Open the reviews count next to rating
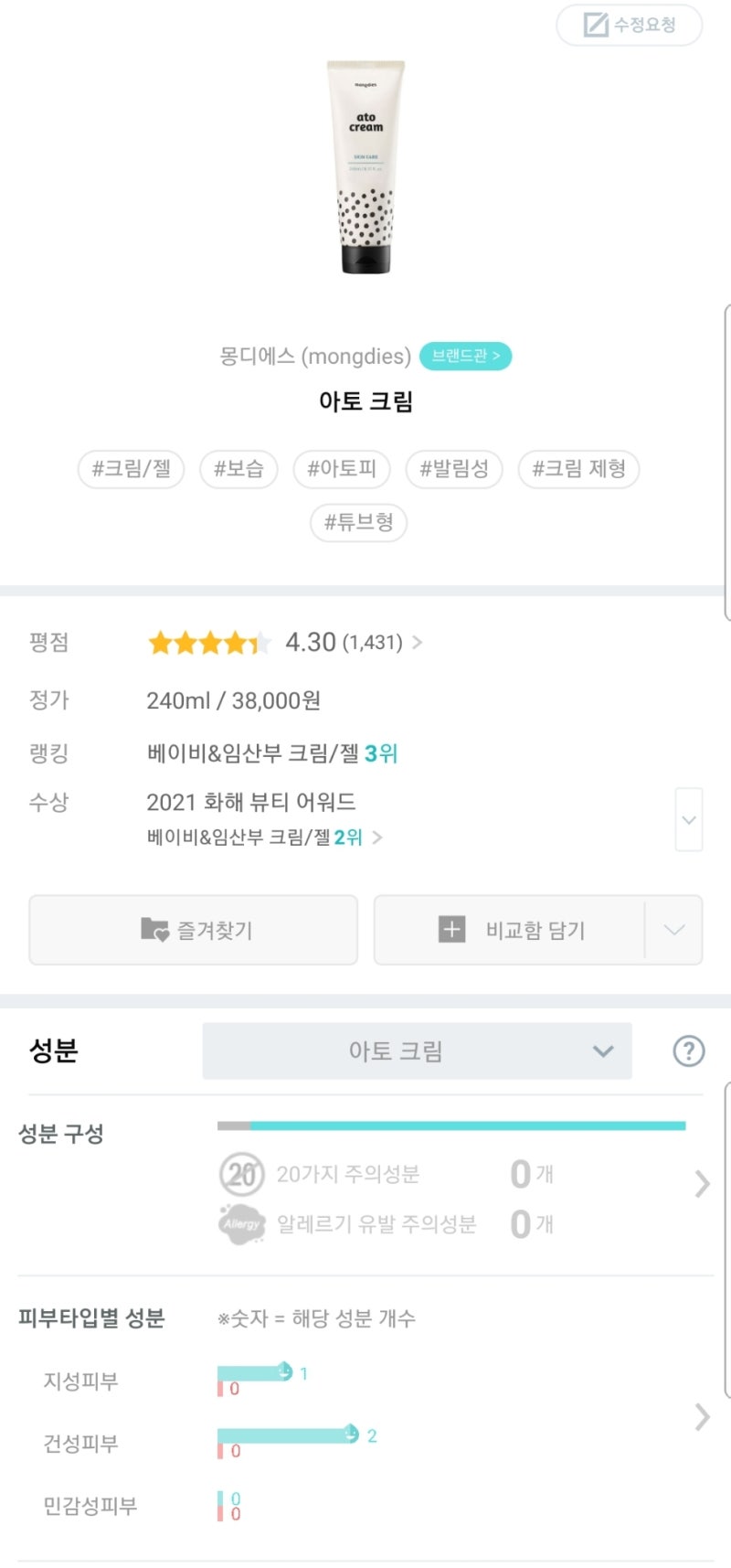Image resolution: width=731 pixels, height=1568 pixels. point(373,643)
